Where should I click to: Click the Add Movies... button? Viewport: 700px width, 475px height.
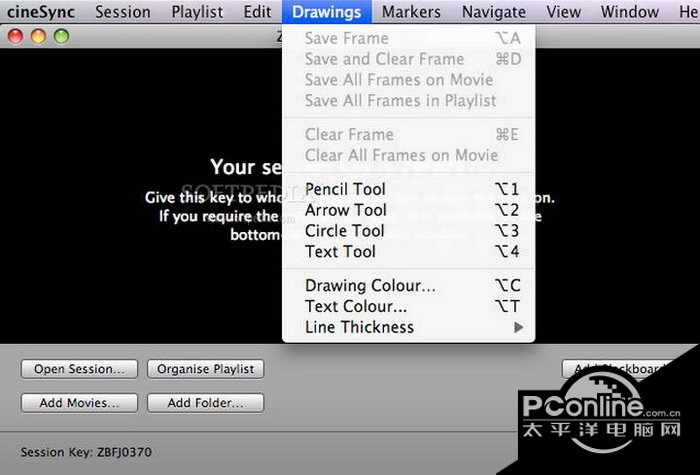tap(79, 403)
